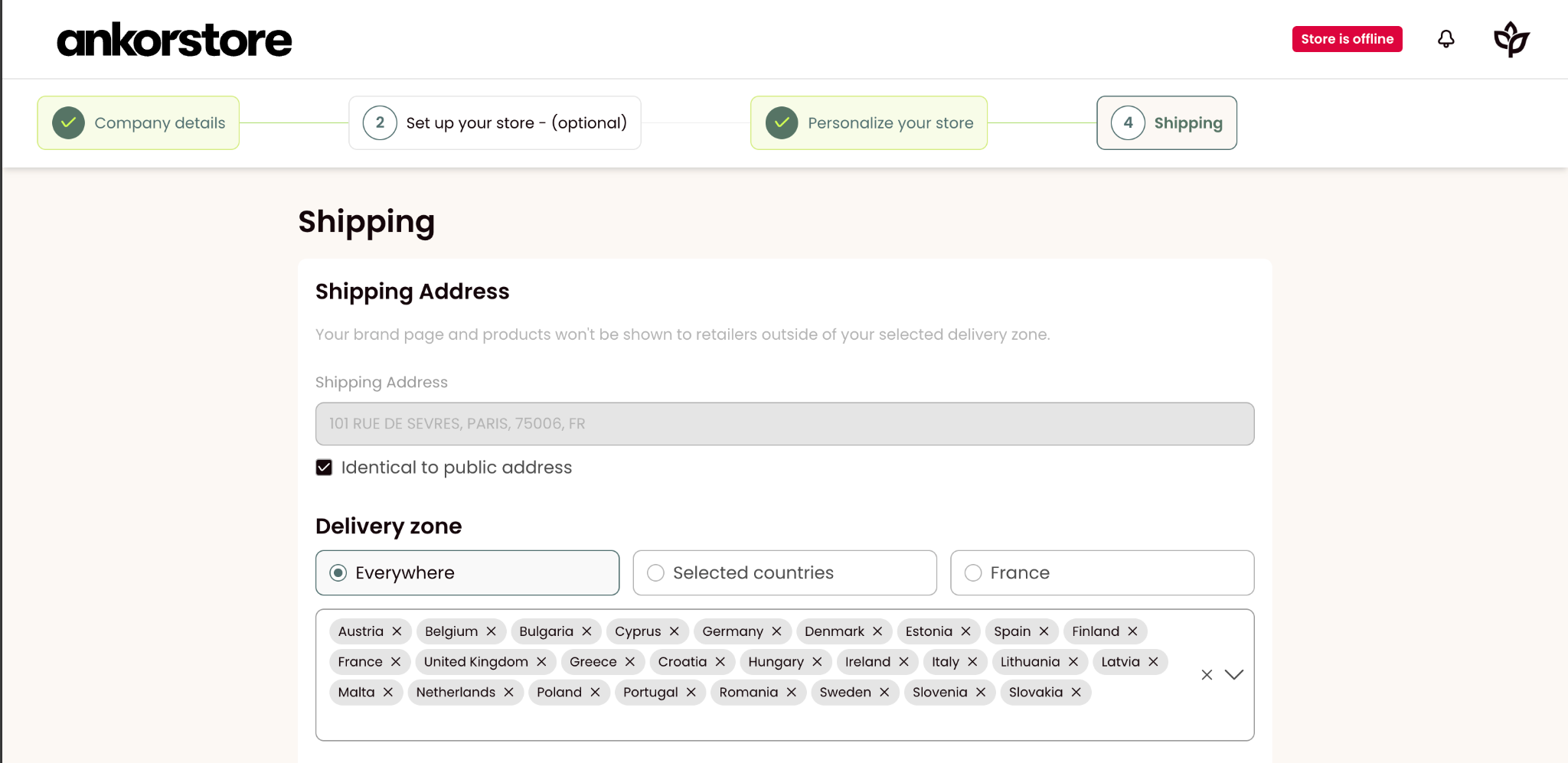Open the notifications bell
The height and width of the screenshot is (763, 1568).
(x=1445, y=39)
